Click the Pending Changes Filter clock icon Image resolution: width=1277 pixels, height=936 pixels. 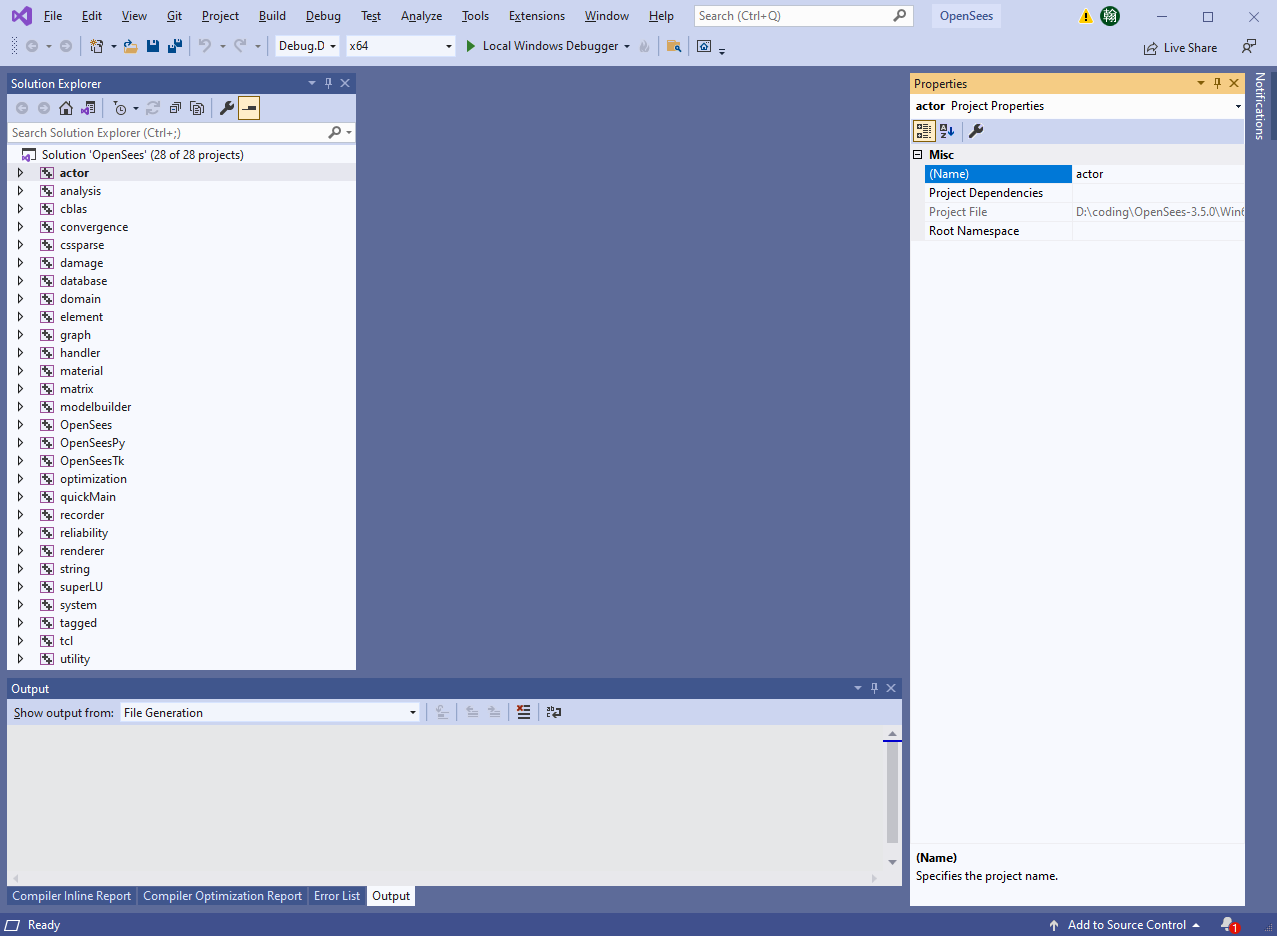pos(120,108)
